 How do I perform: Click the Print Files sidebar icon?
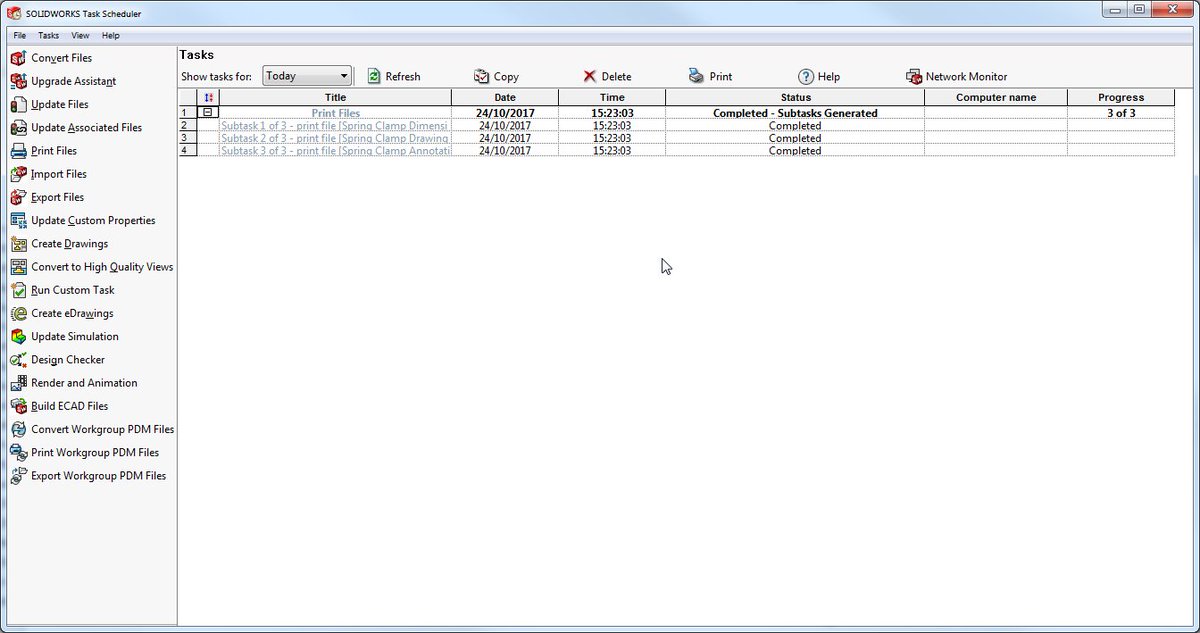click(x=18, y=151)
